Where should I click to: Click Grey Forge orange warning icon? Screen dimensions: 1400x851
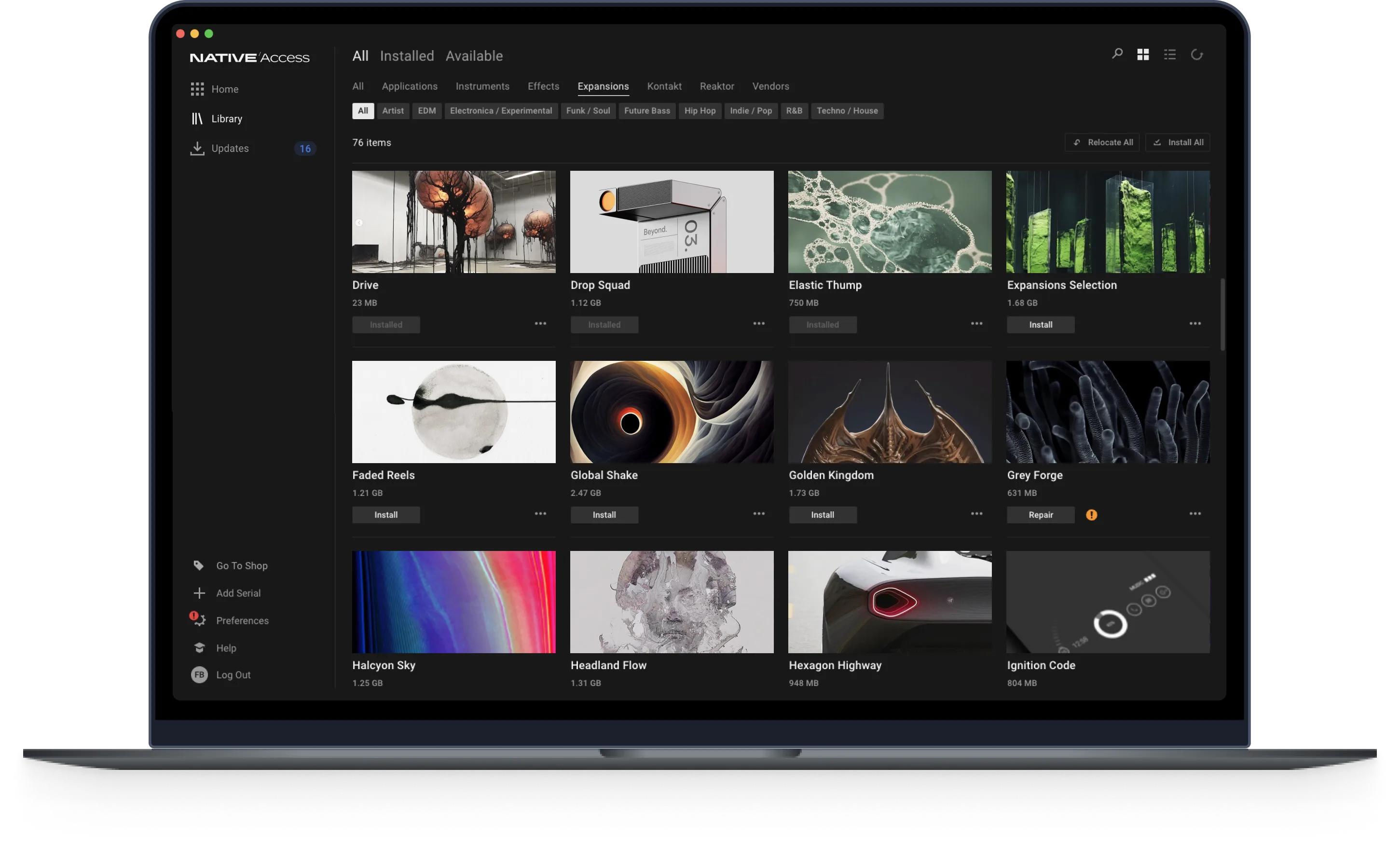1091,515
